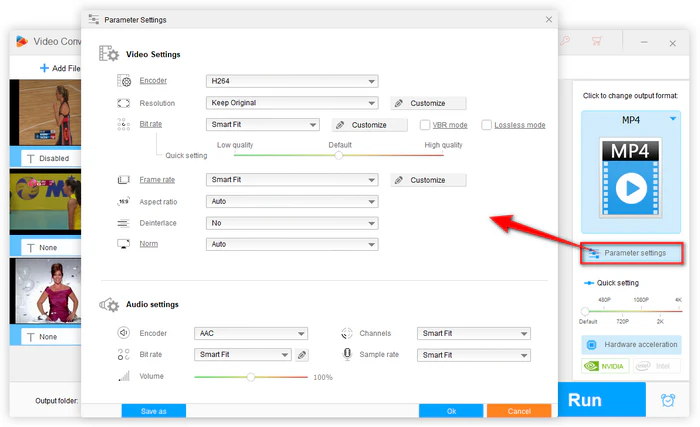Click the Frame rate film icon

[x=123, y=180]
